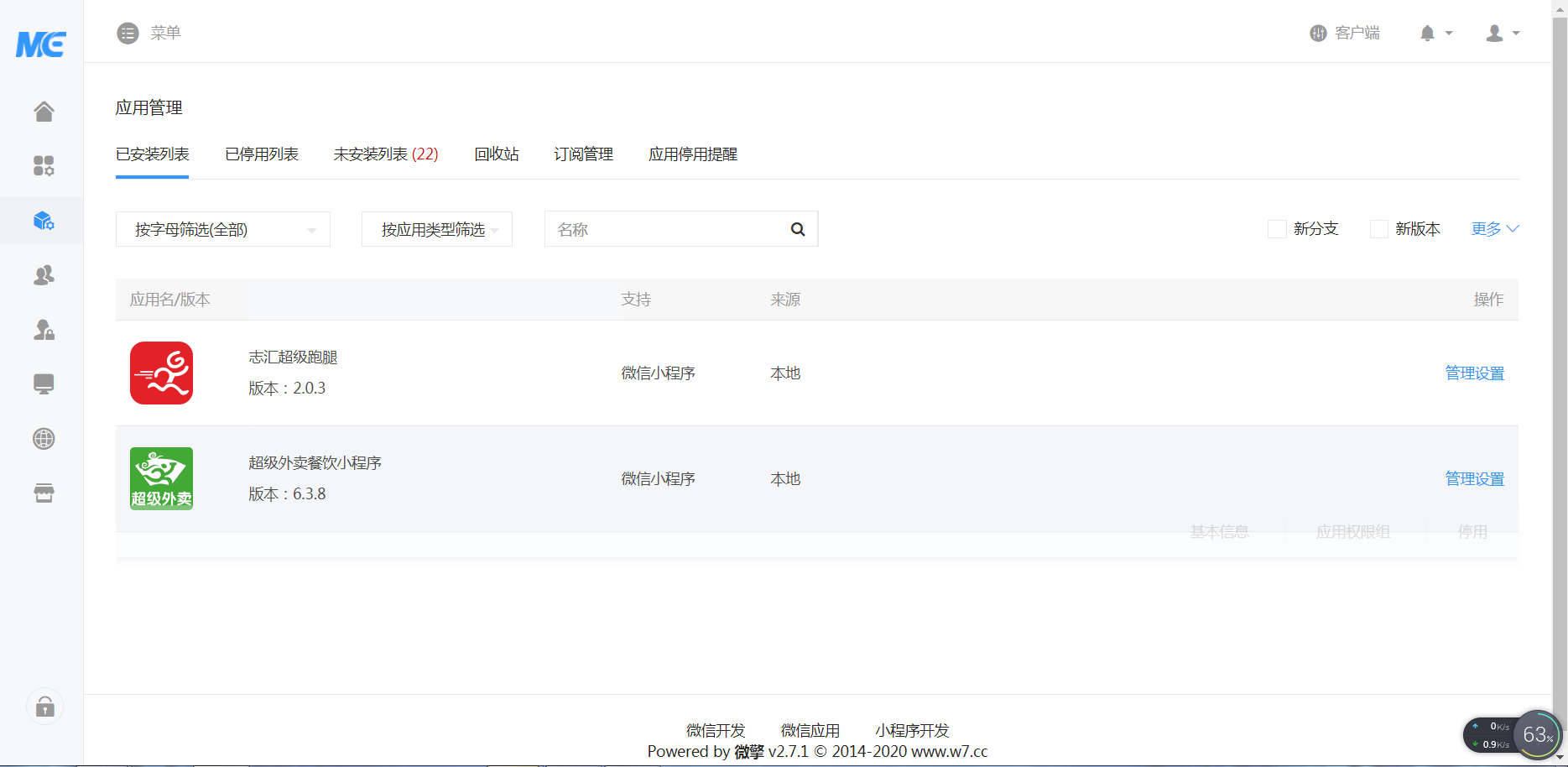
Task: Switch to the 回收站 tab
Action: [496, 154]
